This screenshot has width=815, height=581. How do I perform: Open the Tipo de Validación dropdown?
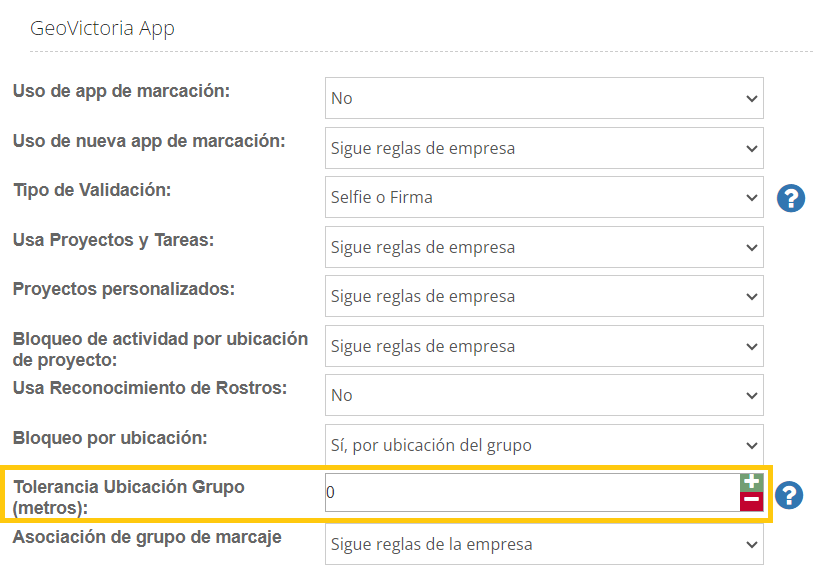point(544,197)
